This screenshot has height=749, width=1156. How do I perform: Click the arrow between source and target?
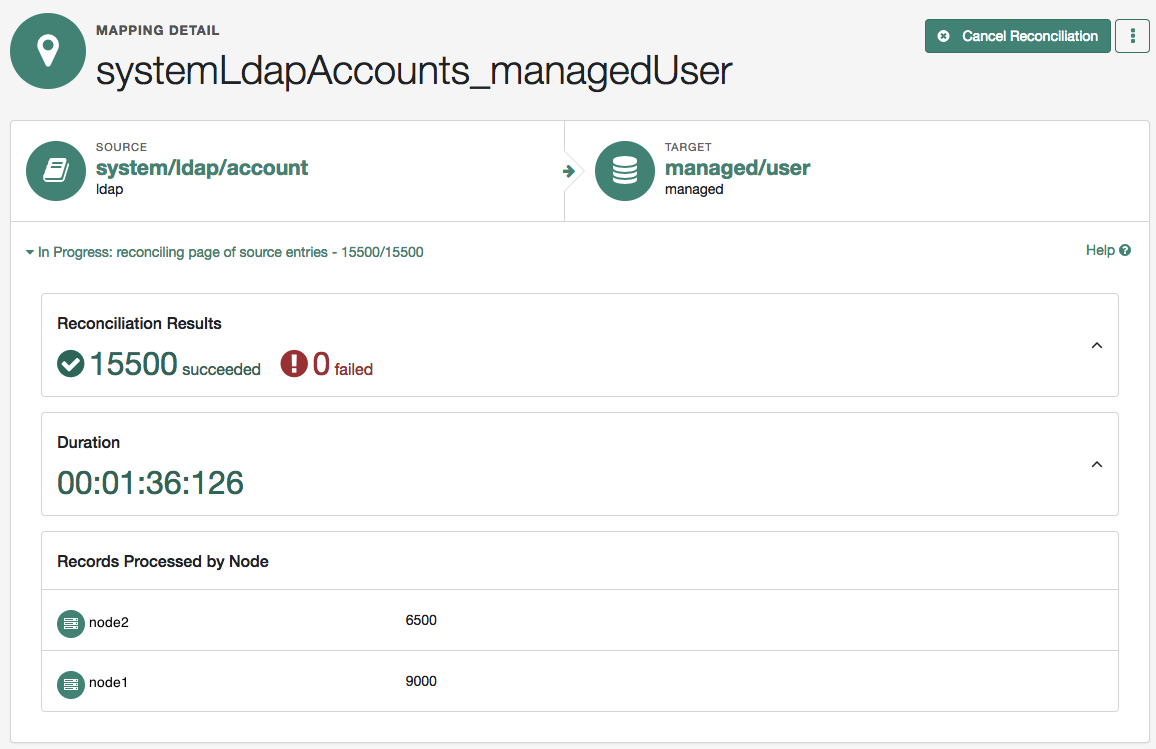coord(569,171)
